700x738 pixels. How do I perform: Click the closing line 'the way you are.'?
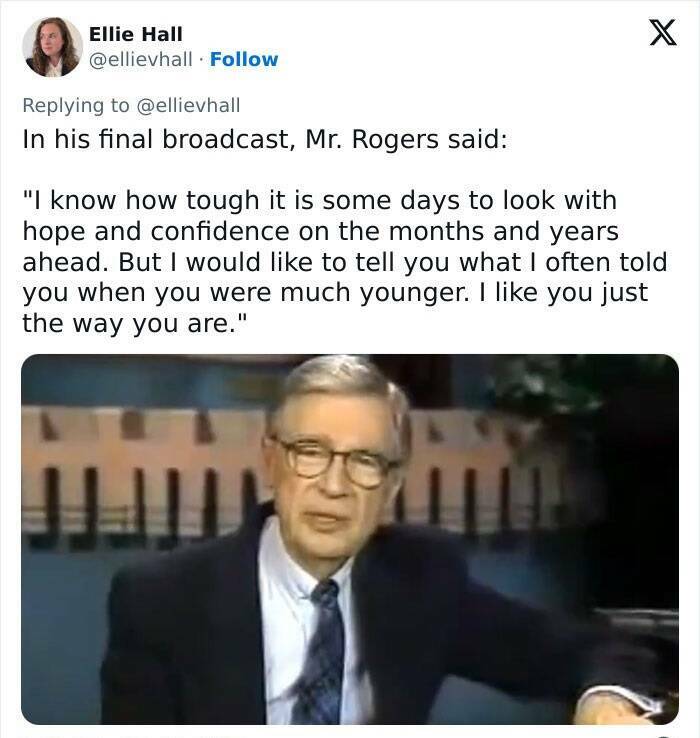(135, 323)
